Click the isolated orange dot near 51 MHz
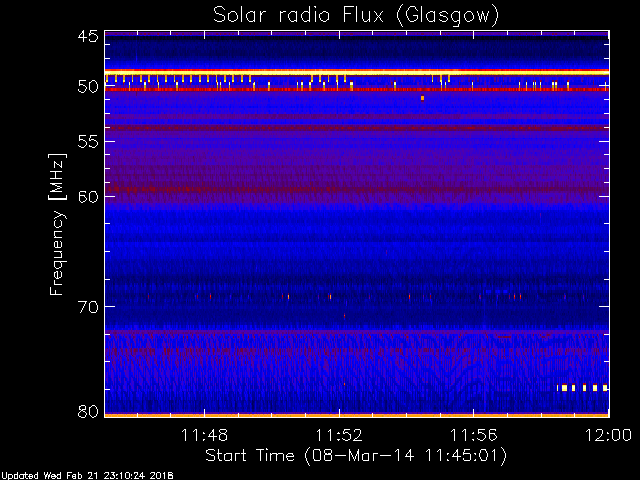This screenshot has width=640, height=480. click(x=422, y=98)
